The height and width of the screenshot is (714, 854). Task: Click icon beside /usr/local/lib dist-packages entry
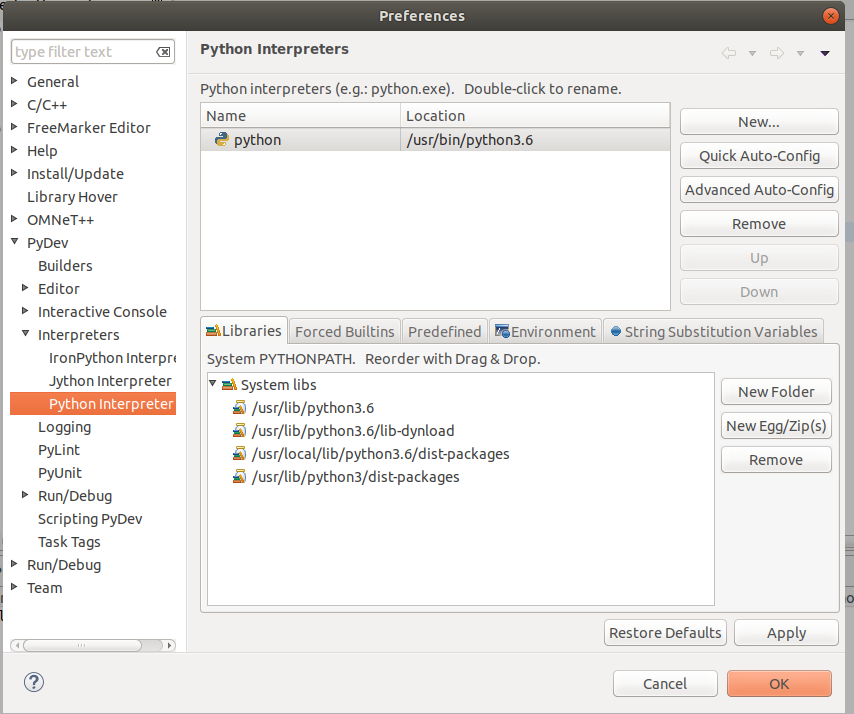pos(239,453)
